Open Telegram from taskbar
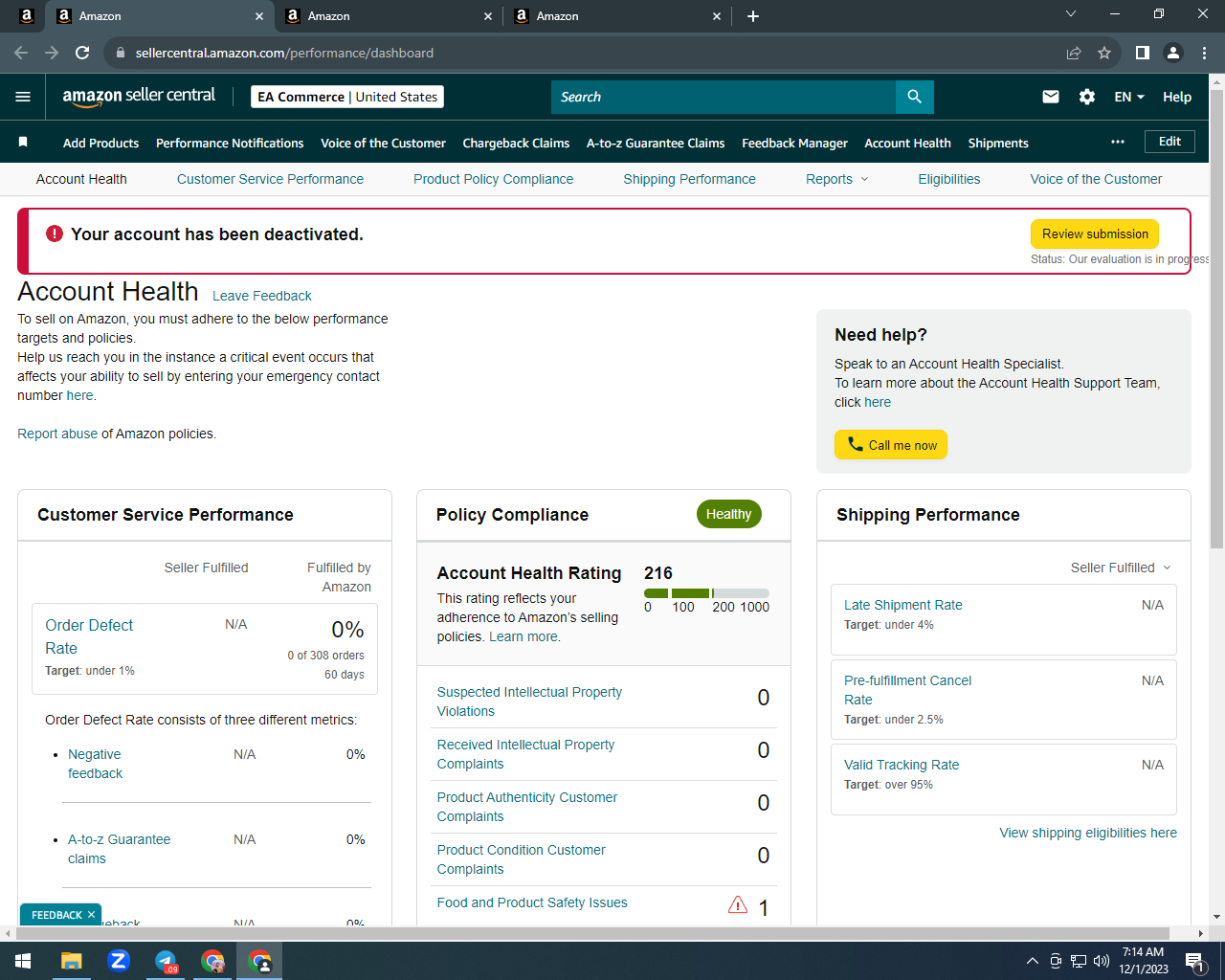Image resolution: width=1225 pixels, height=980 pixels. pyautogui.click(x=166, y=961)
